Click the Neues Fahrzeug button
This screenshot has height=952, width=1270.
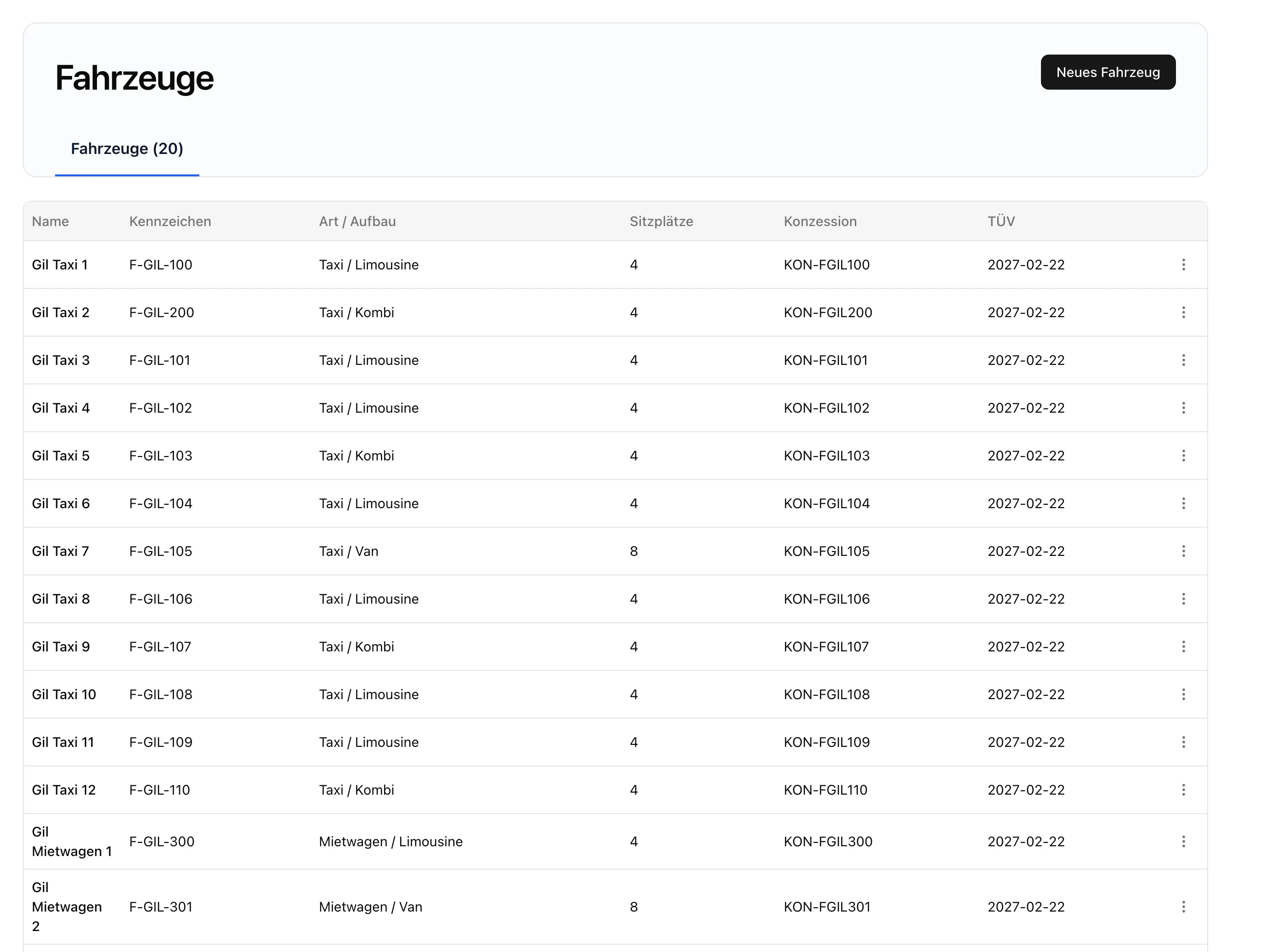[1108, 72]
